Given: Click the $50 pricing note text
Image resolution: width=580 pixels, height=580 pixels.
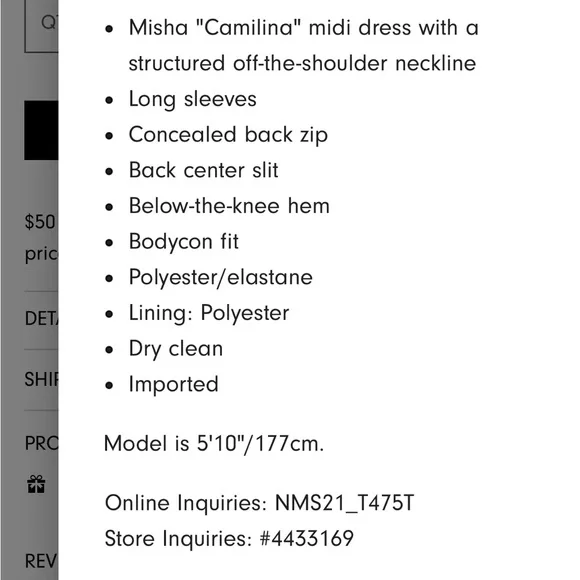Looking at the screenshot, I should [x=41, y=237].
